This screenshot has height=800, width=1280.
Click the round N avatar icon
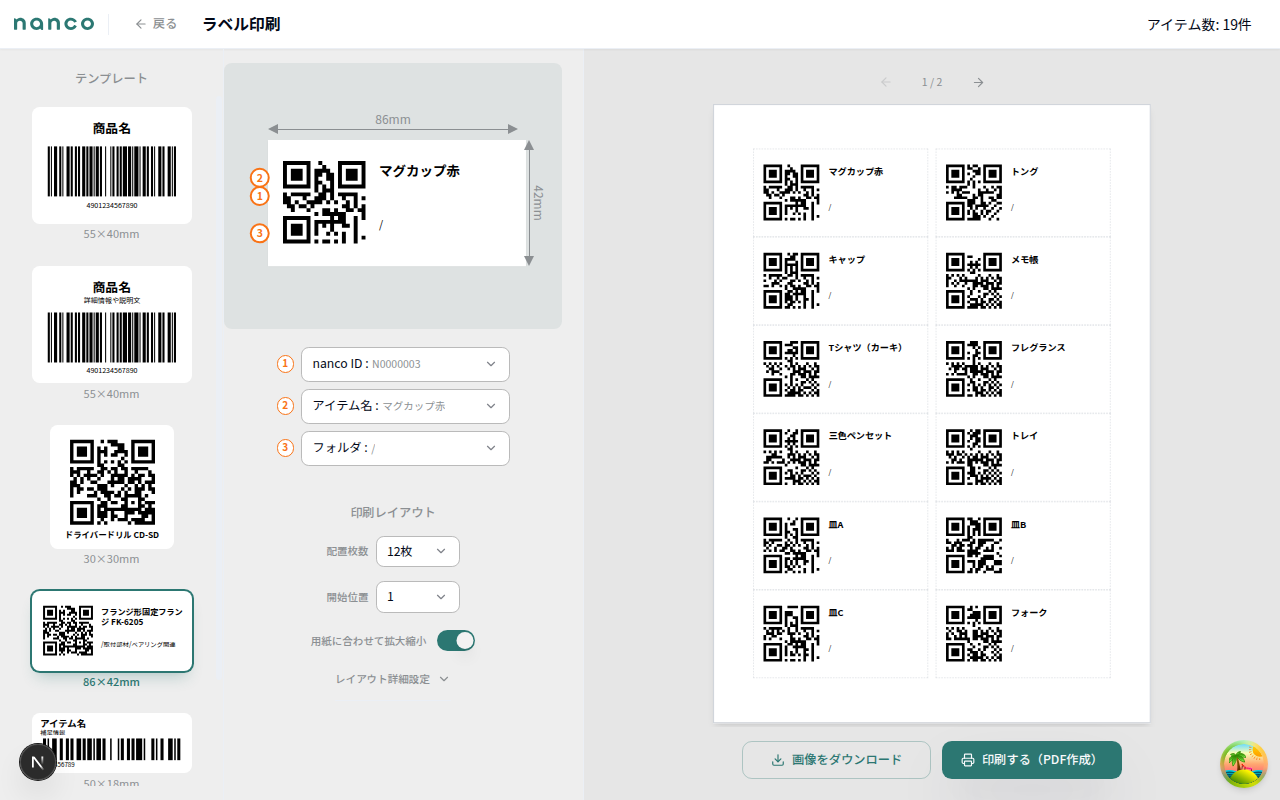click(x=38, y=762)
